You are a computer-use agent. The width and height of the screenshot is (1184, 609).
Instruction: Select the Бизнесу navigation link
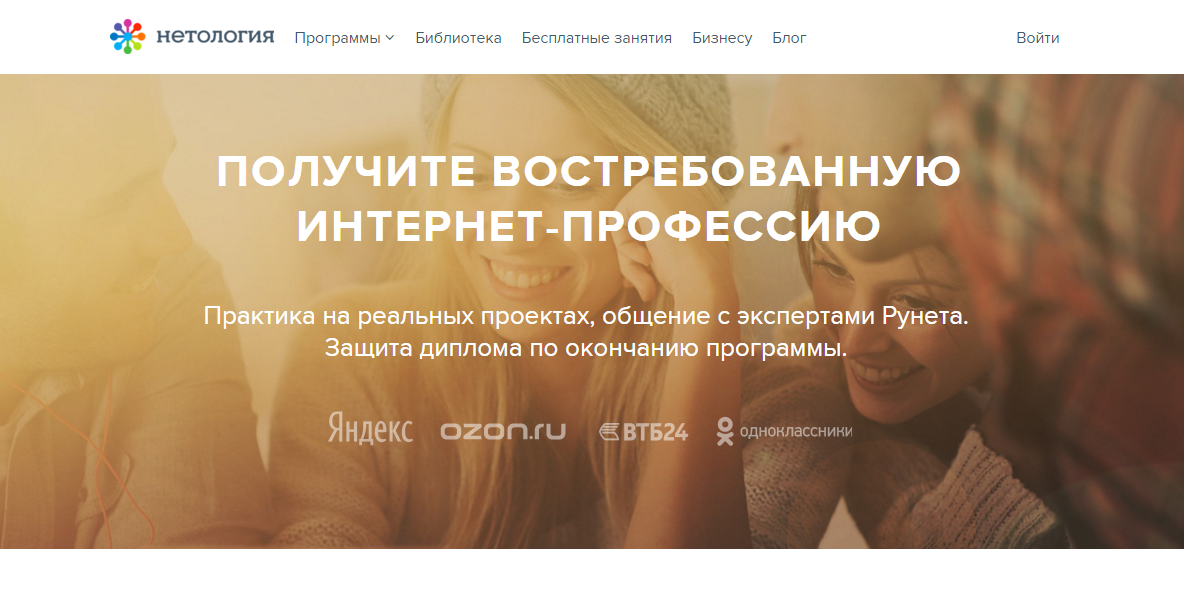coord(722,38)
